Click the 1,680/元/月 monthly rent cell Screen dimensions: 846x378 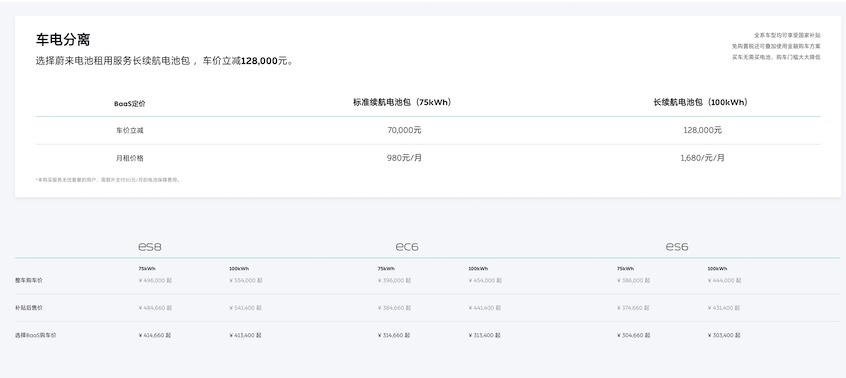click(x=702, y=158)
